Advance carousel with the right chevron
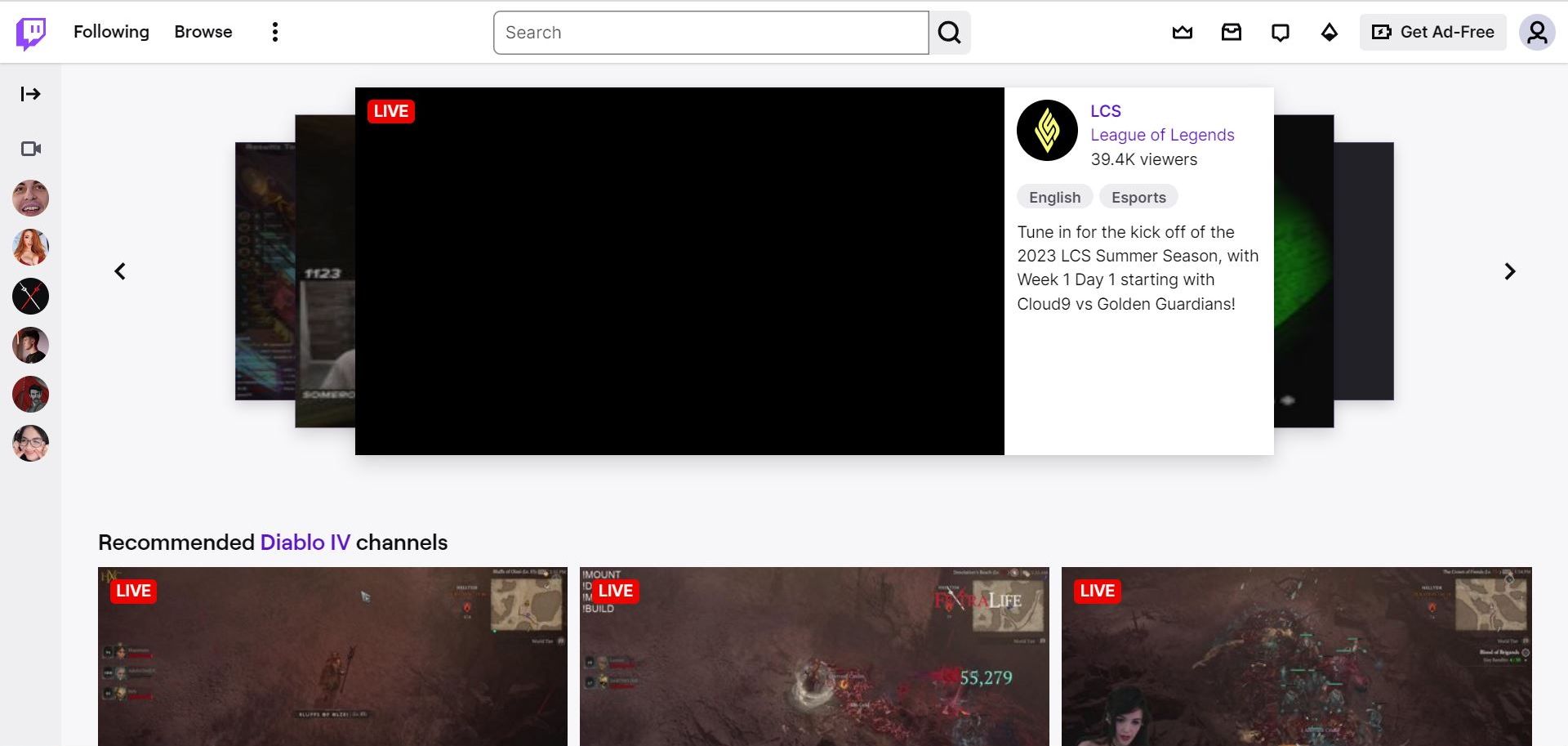 click(x=1510, y=270)
